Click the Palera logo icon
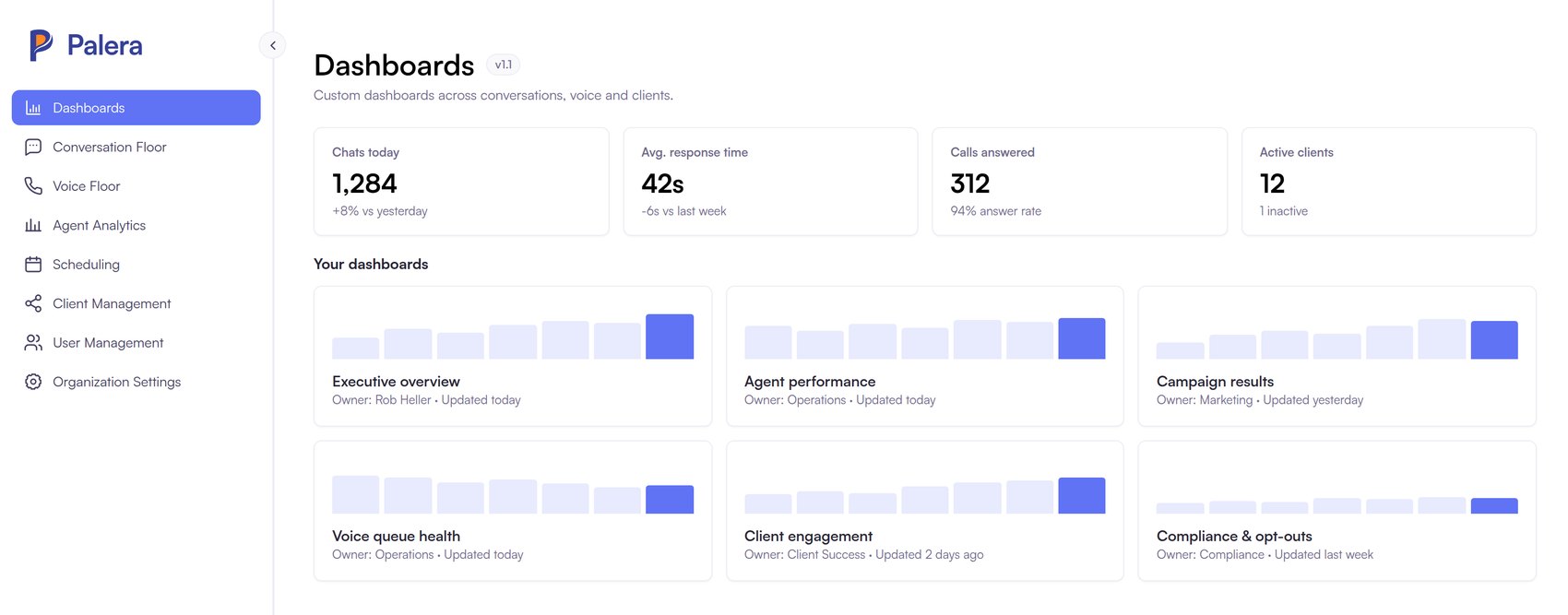This screenshot has height=615, width=1568. (x=41, y=45)
